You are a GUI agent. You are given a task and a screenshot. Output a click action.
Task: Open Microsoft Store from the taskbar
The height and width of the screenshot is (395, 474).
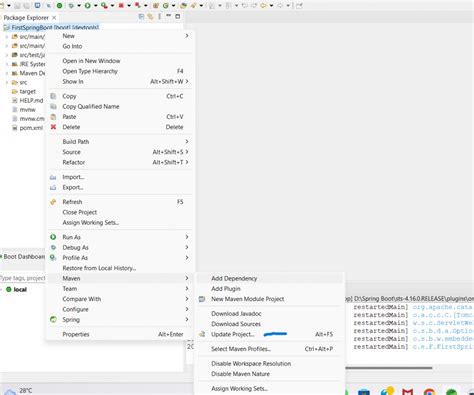coord(364,392)
